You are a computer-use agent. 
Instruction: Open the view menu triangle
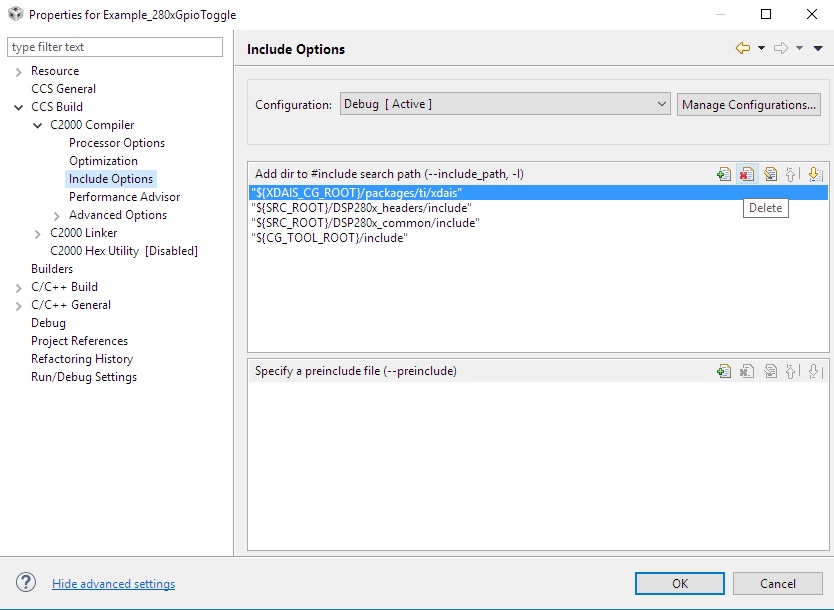[x=818, y=48]
